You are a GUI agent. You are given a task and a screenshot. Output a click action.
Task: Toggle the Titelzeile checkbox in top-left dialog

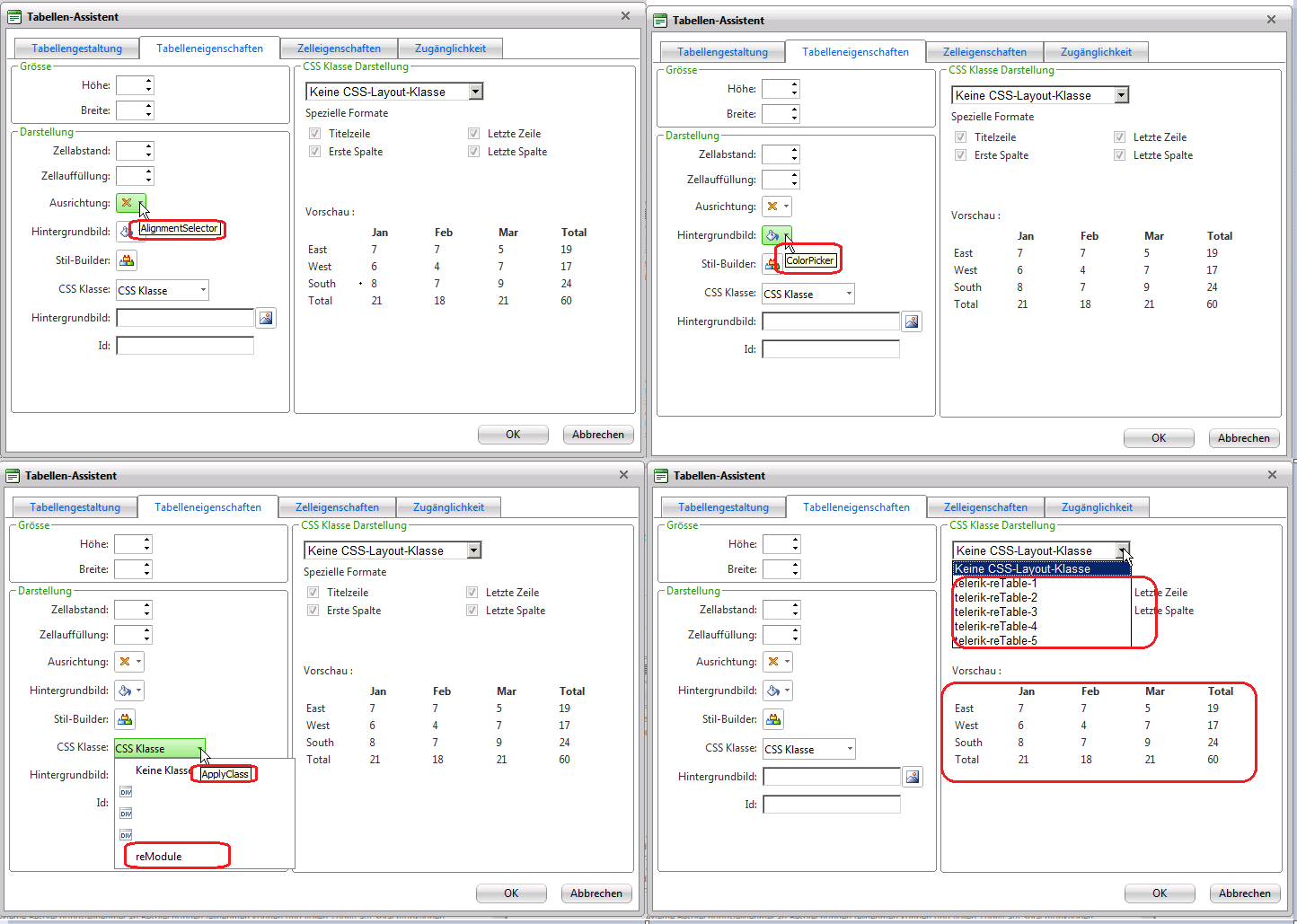(x=314, y=134)
